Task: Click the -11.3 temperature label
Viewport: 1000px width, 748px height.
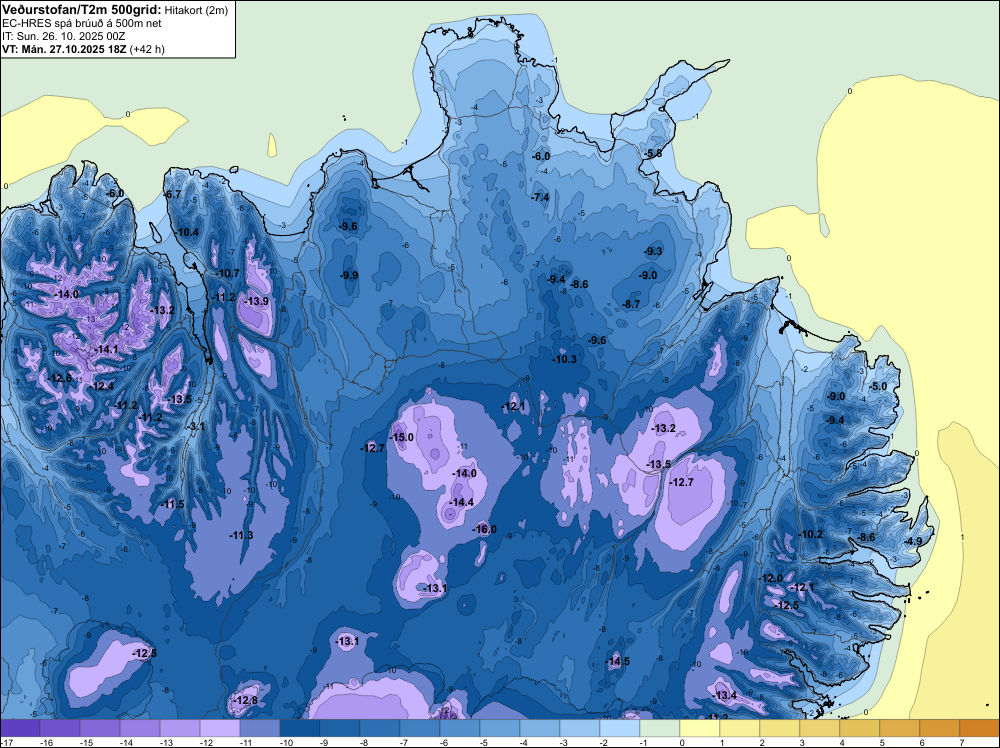Action: pos(241,535)
